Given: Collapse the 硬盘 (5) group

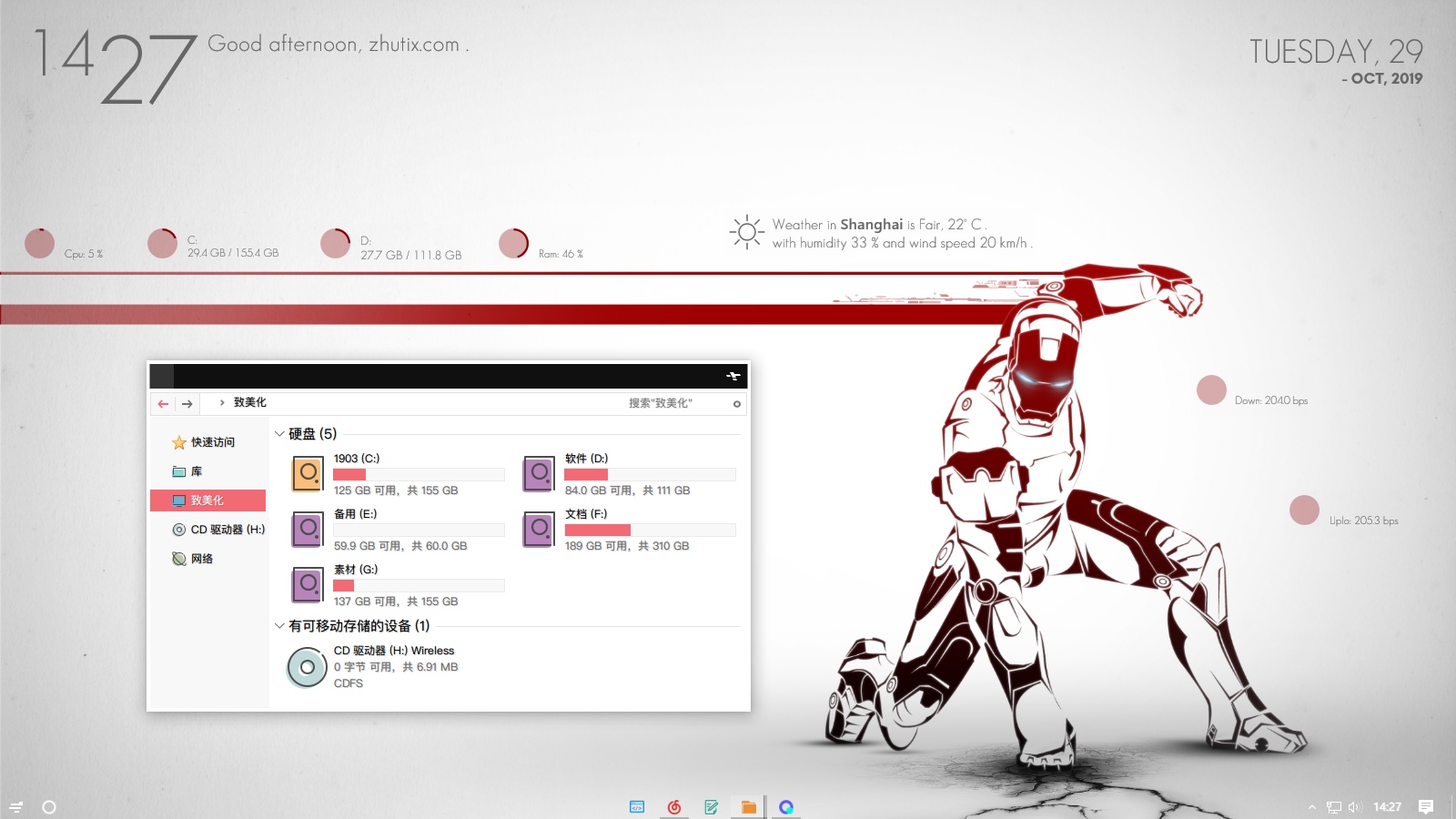Looking at the screenshot, I should click(x=279, y=434).
